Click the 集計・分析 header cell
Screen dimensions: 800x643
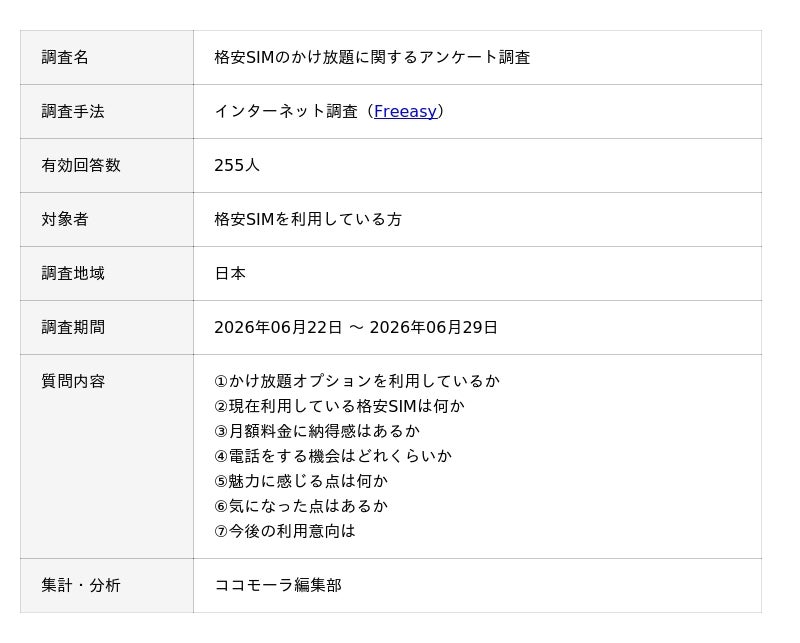coord(107,585)
